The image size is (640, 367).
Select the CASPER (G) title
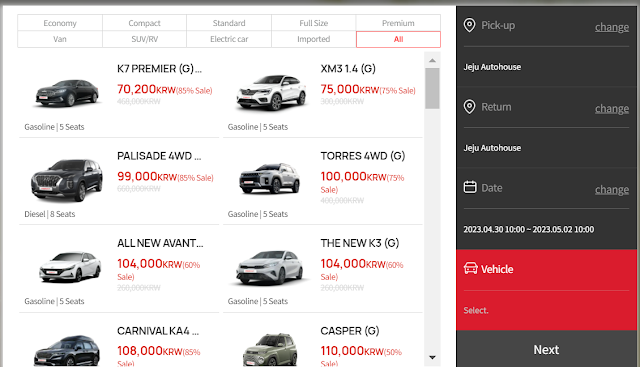(350, 331)
